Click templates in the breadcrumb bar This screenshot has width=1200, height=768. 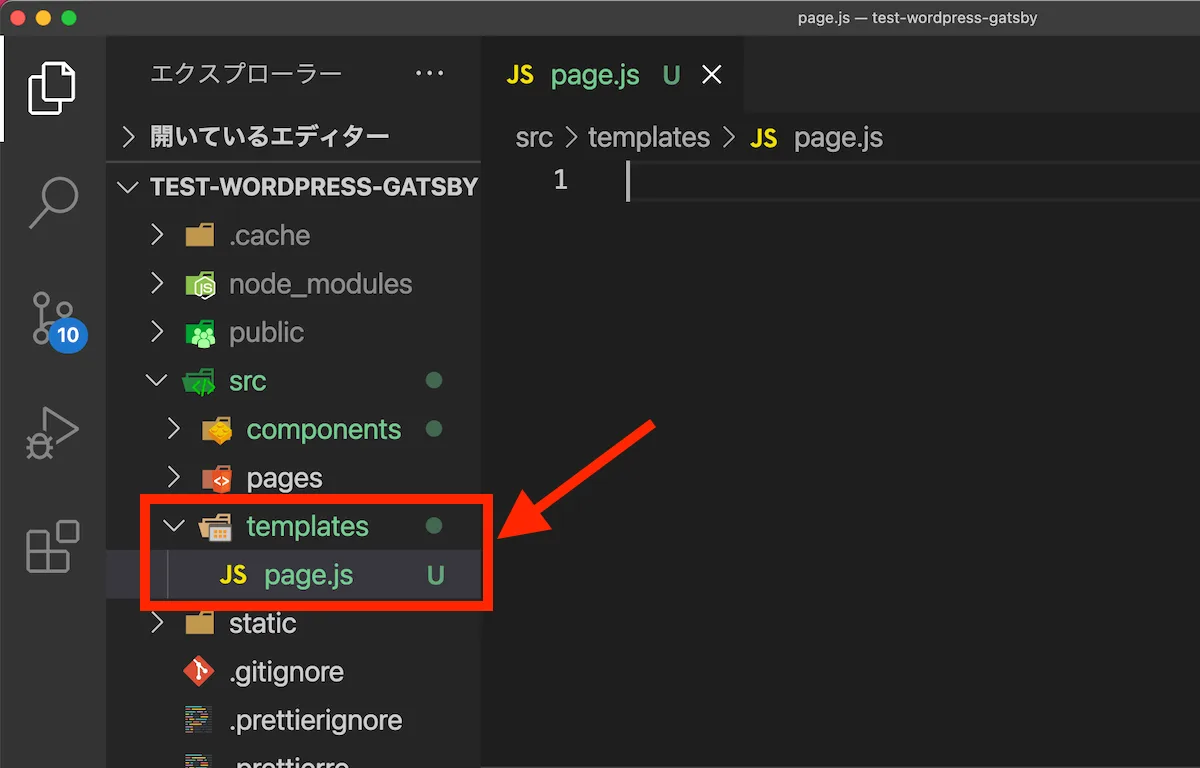click(648, 137)
